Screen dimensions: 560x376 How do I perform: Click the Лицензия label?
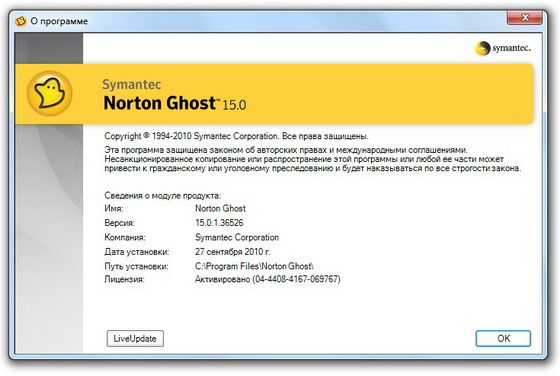[x=124, y=279]
